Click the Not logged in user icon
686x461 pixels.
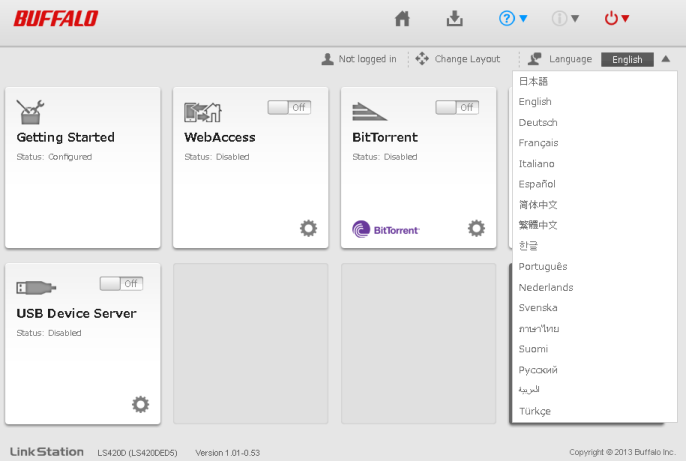327,59
